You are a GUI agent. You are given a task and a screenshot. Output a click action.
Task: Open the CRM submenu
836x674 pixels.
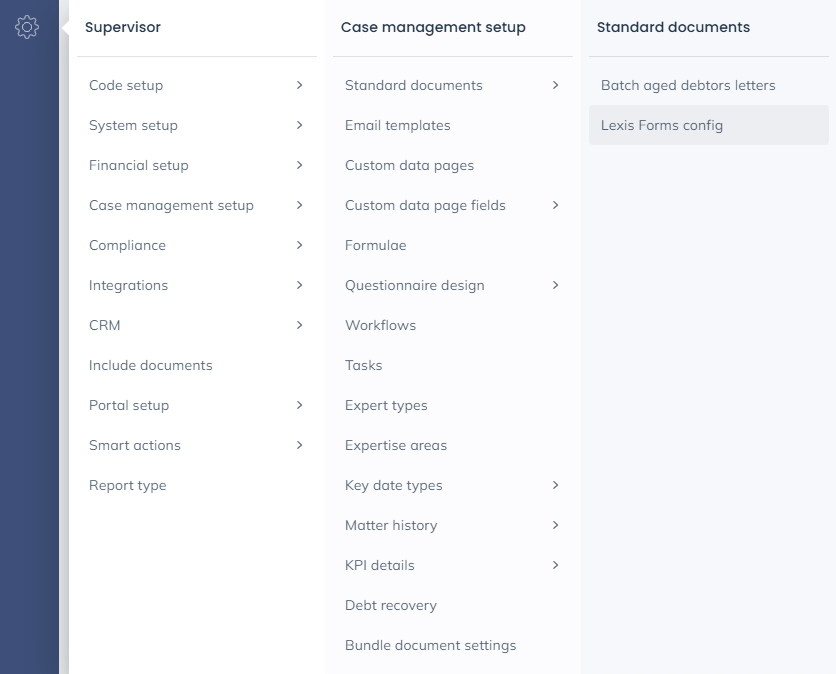[x=105, y=325]
